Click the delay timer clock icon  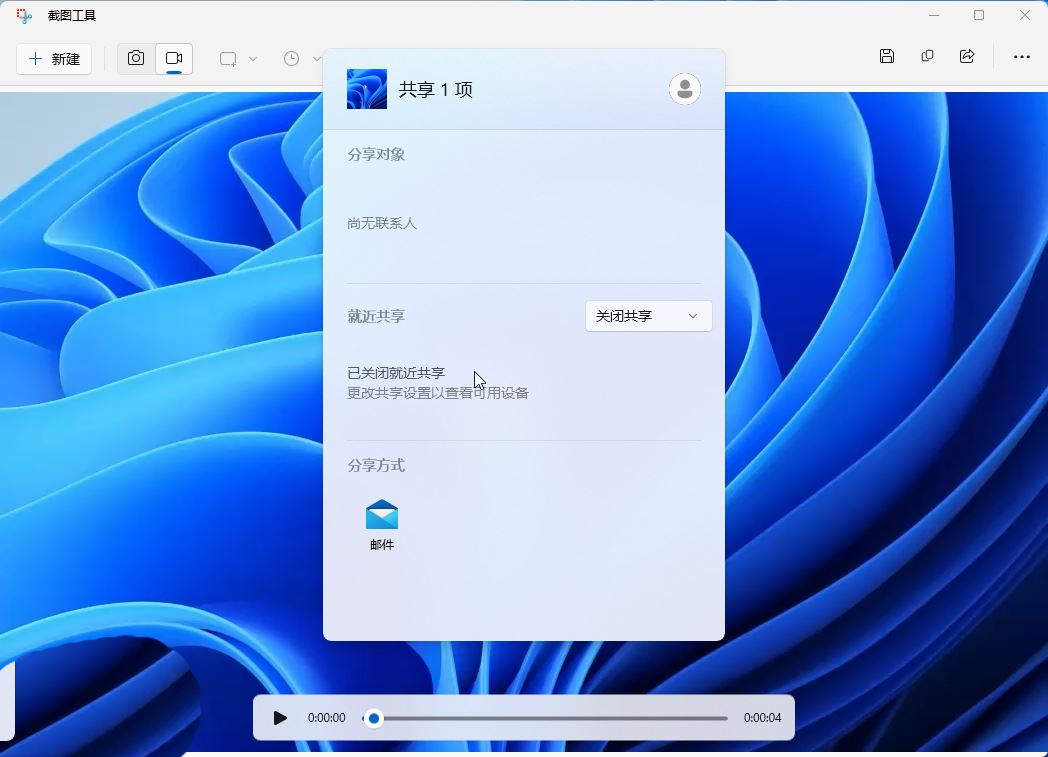click(291, 59)
